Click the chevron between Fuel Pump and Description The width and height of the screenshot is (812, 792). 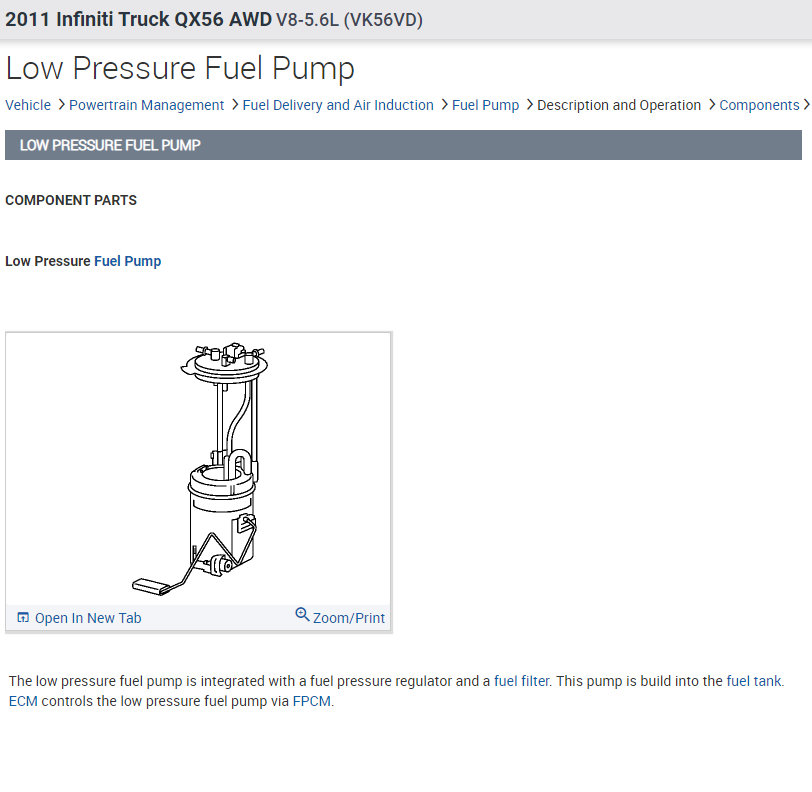click(528, 105)
